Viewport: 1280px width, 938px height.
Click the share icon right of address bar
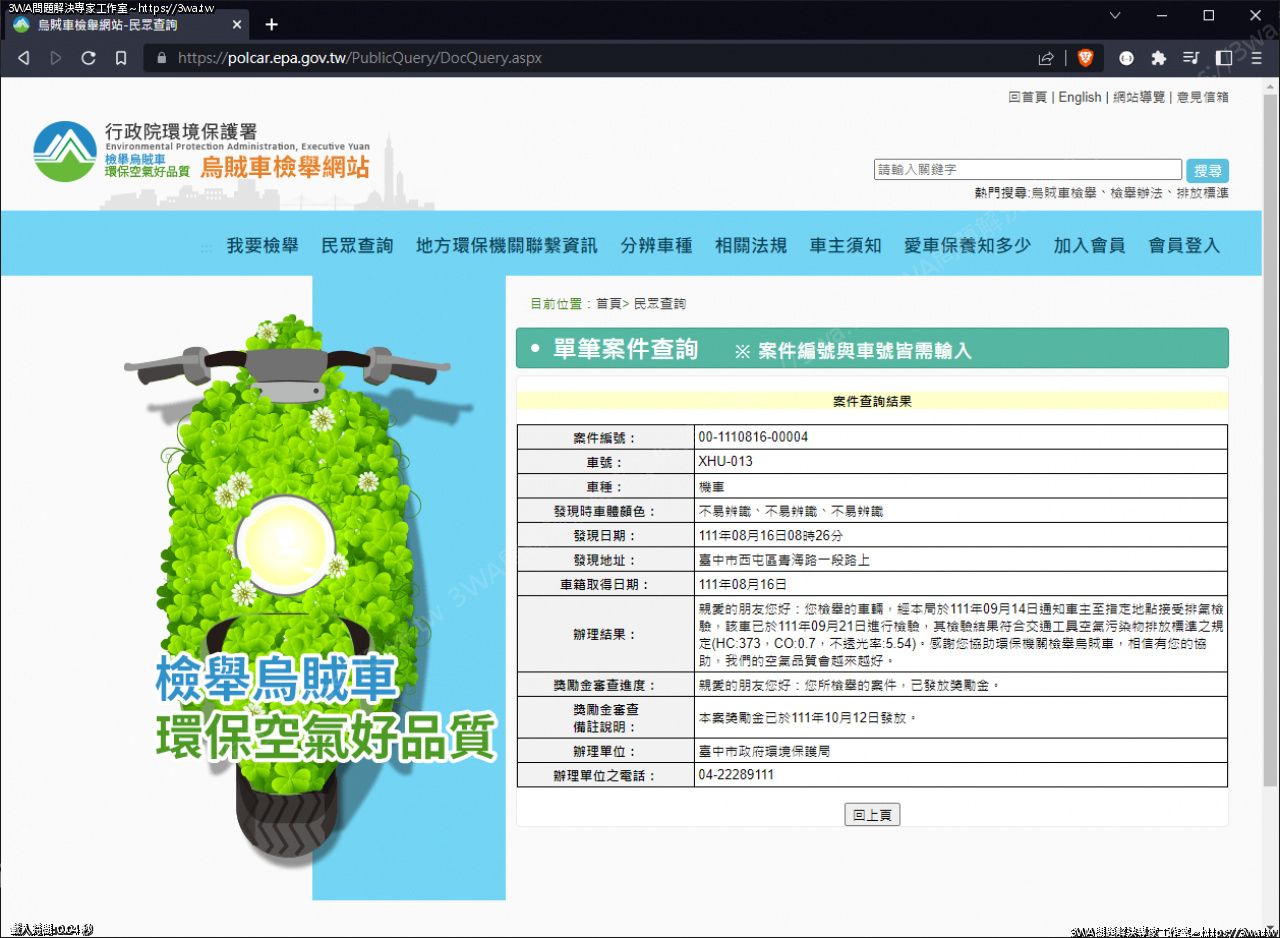pos(1046,57)
